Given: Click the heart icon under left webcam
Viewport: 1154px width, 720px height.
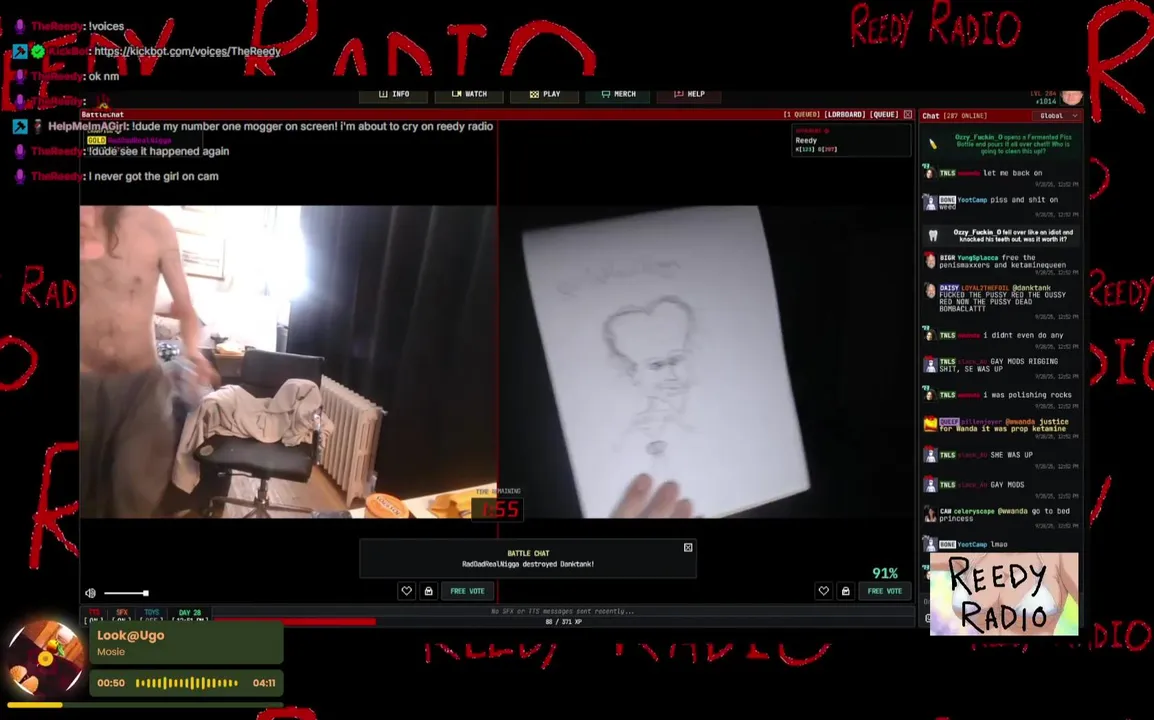Looking at the screenshot, I should click(x=406, y=591).
